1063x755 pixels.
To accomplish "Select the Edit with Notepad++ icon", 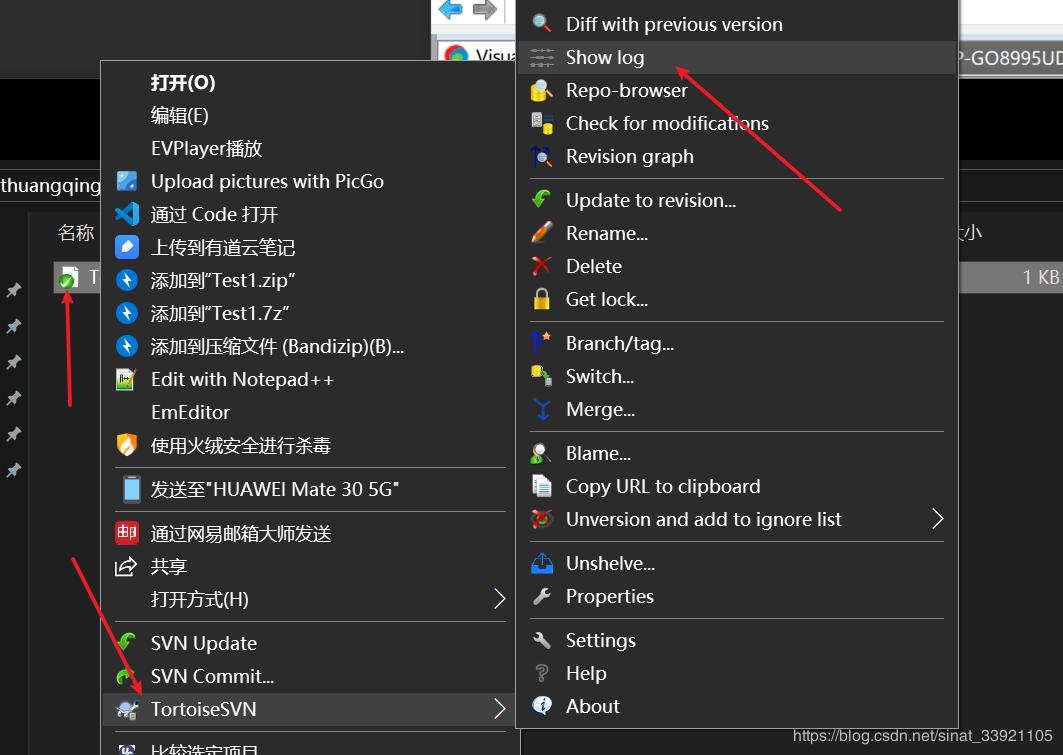I will point(126,379).
